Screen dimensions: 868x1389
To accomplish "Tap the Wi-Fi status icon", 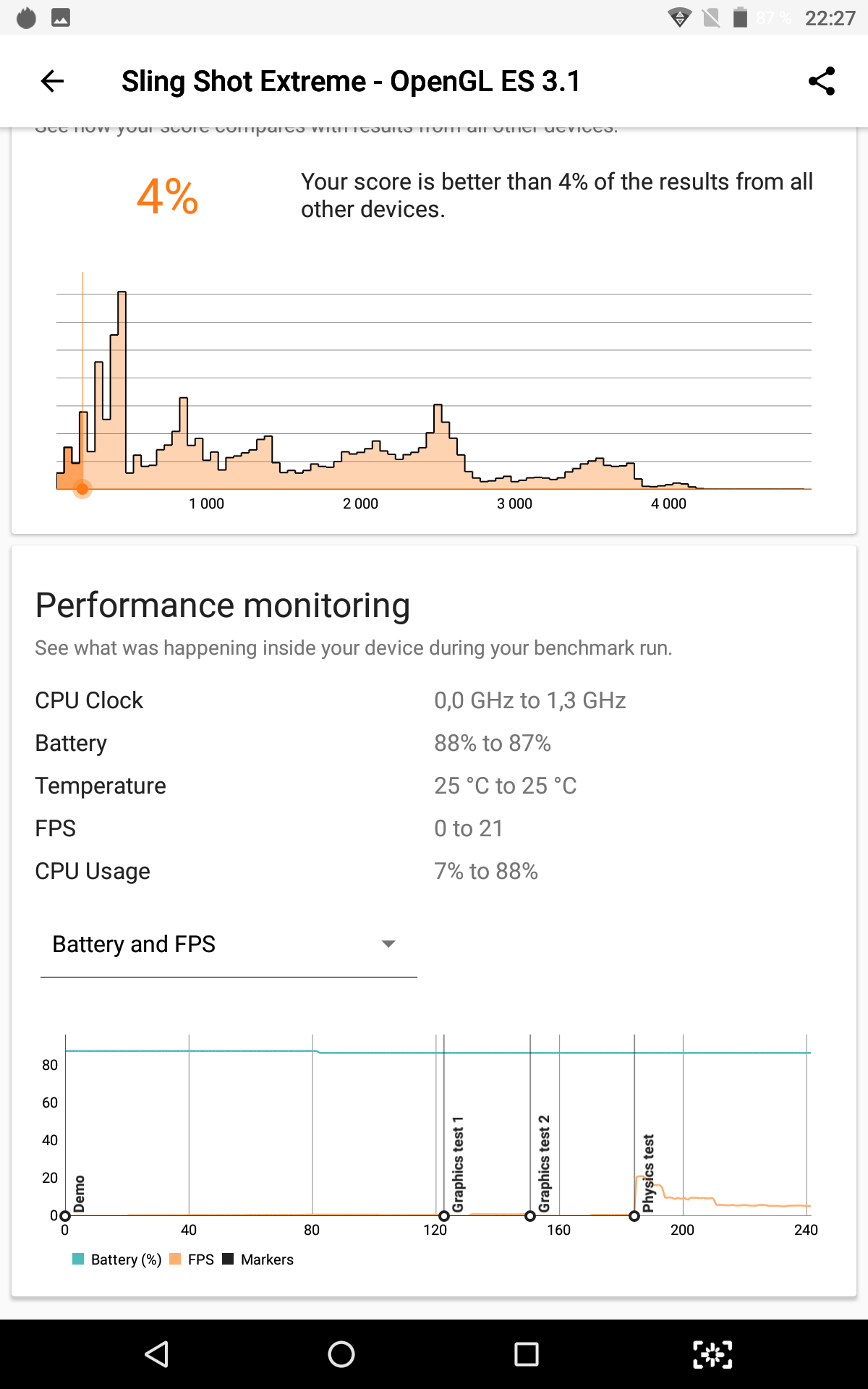I will (x=679, y=17).
